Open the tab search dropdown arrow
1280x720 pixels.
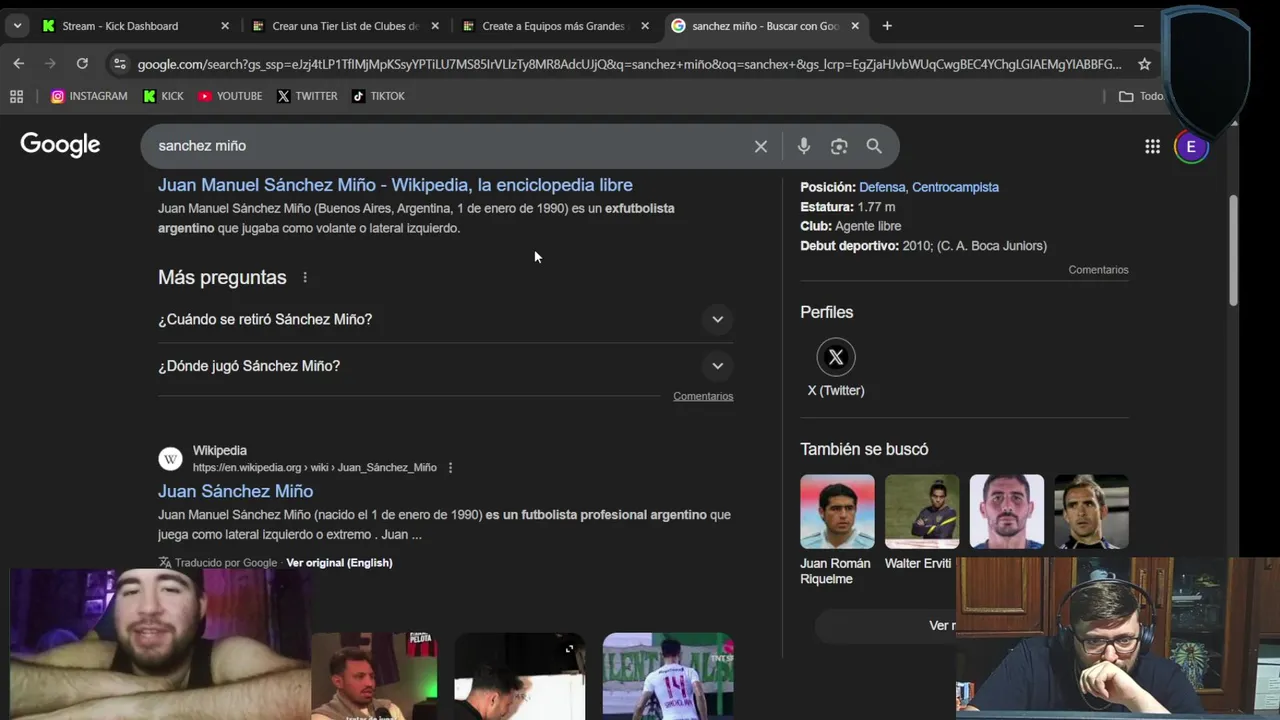coord(16,26)
